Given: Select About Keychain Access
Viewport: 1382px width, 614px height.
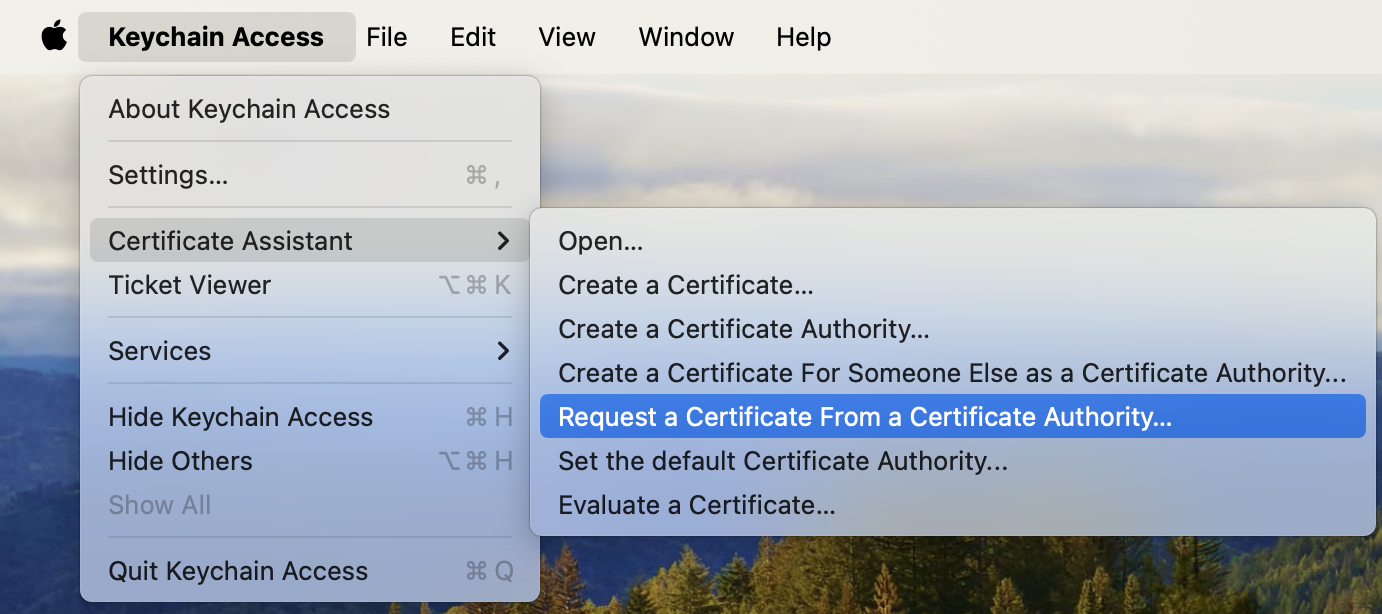Looking at the screenshot, I should click(x=249, y=109).
